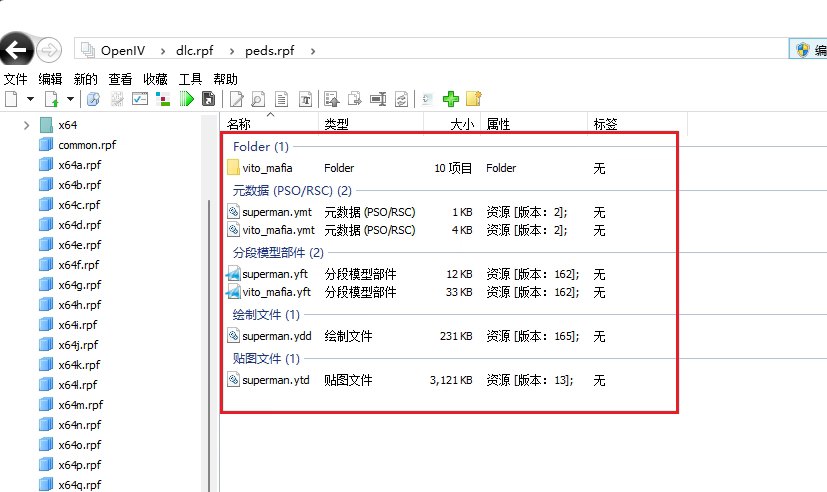827x492 pixels.
Task: Click the magnifier search document icon
Action: point(259,99)
